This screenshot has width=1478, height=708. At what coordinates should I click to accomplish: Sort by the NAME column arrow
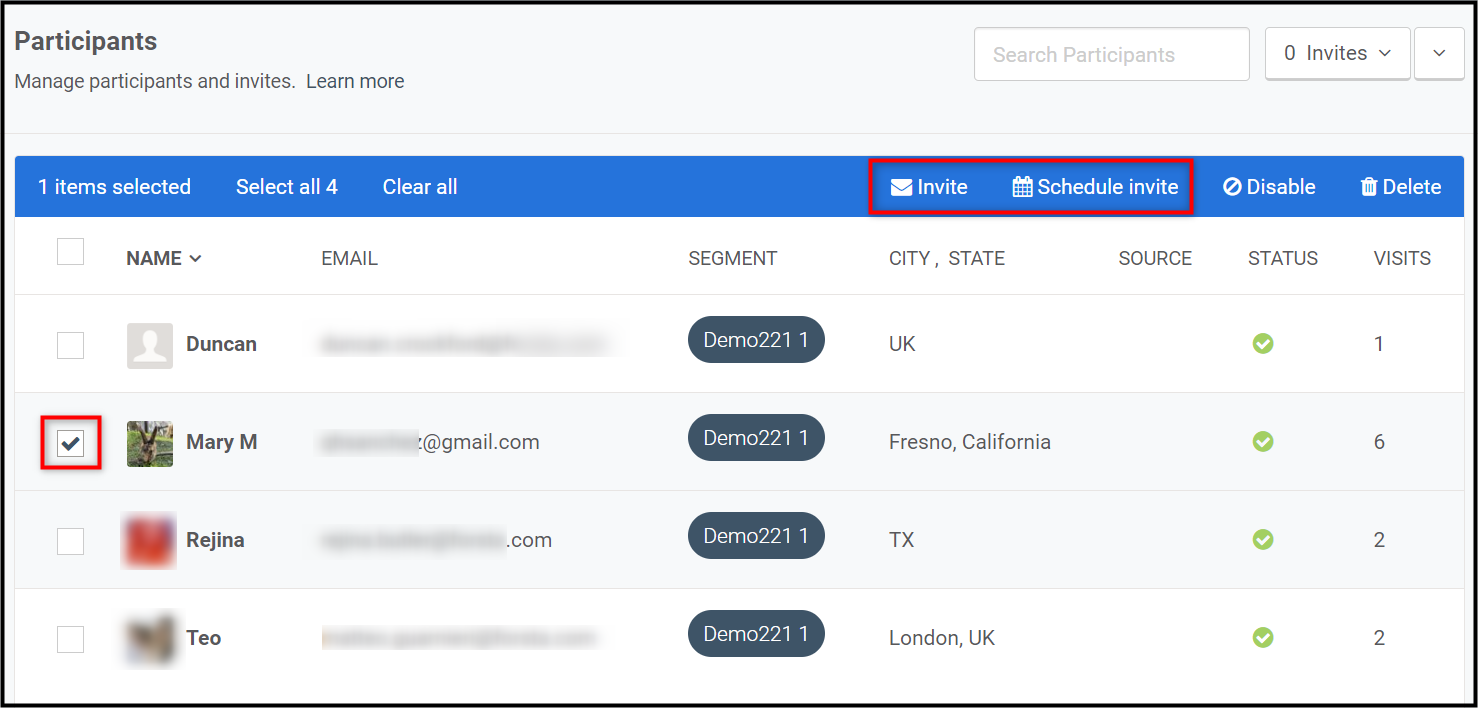(x=195, y=259)
